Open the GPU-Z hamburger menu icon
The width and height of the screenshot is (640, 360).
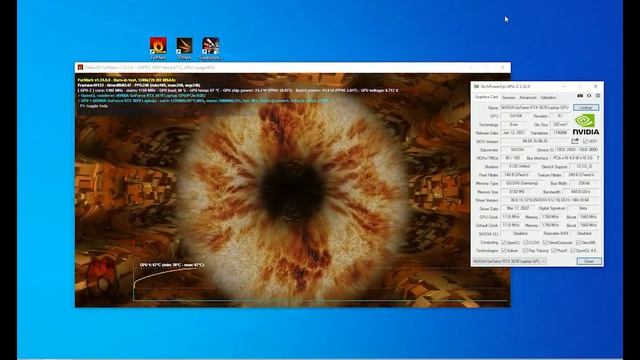pyautogui.click(x=598, y=96)
